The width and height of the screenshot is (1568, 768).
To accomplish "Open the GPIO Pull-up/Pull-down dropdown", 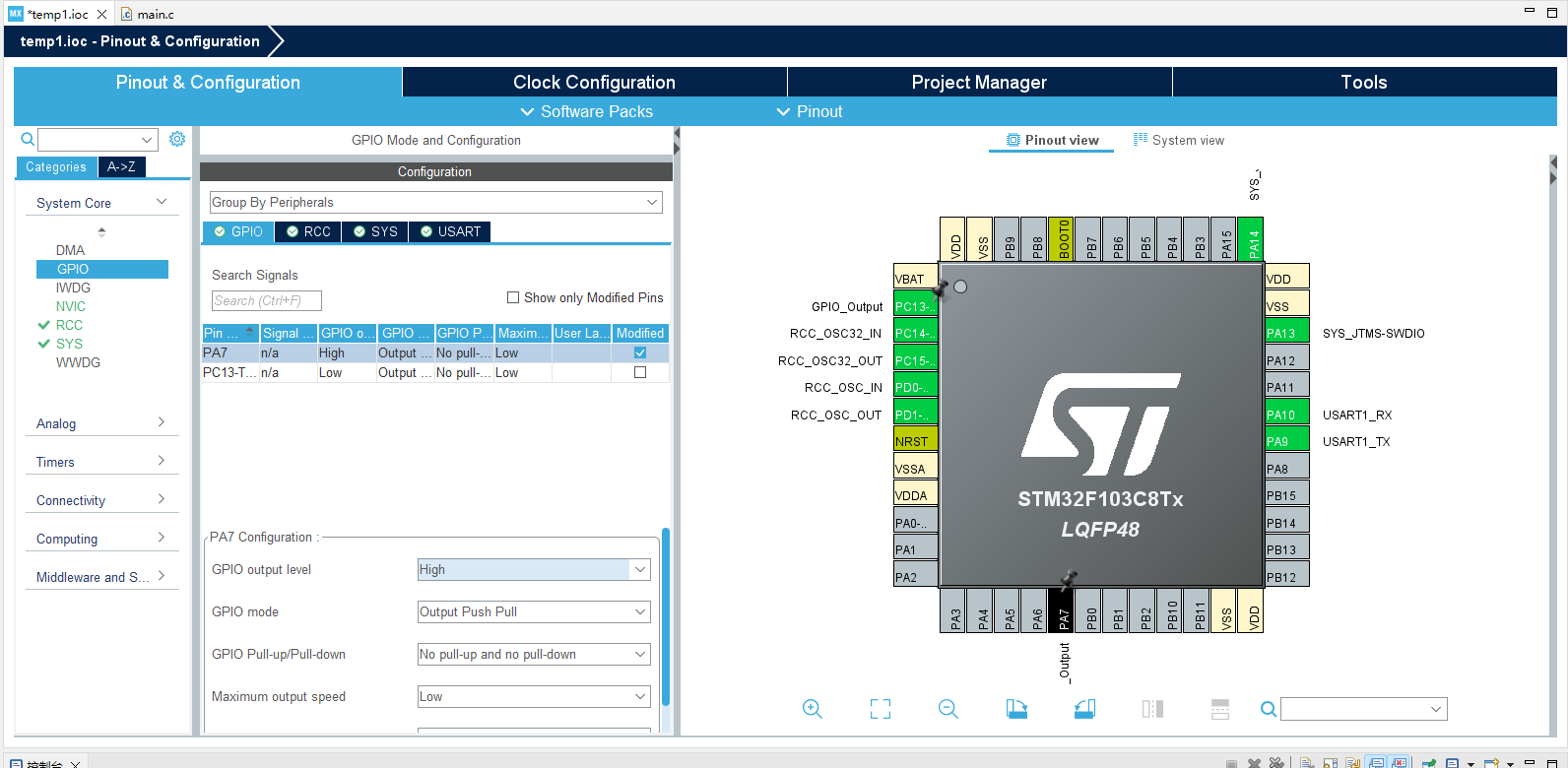I will [x=534, y=654].
